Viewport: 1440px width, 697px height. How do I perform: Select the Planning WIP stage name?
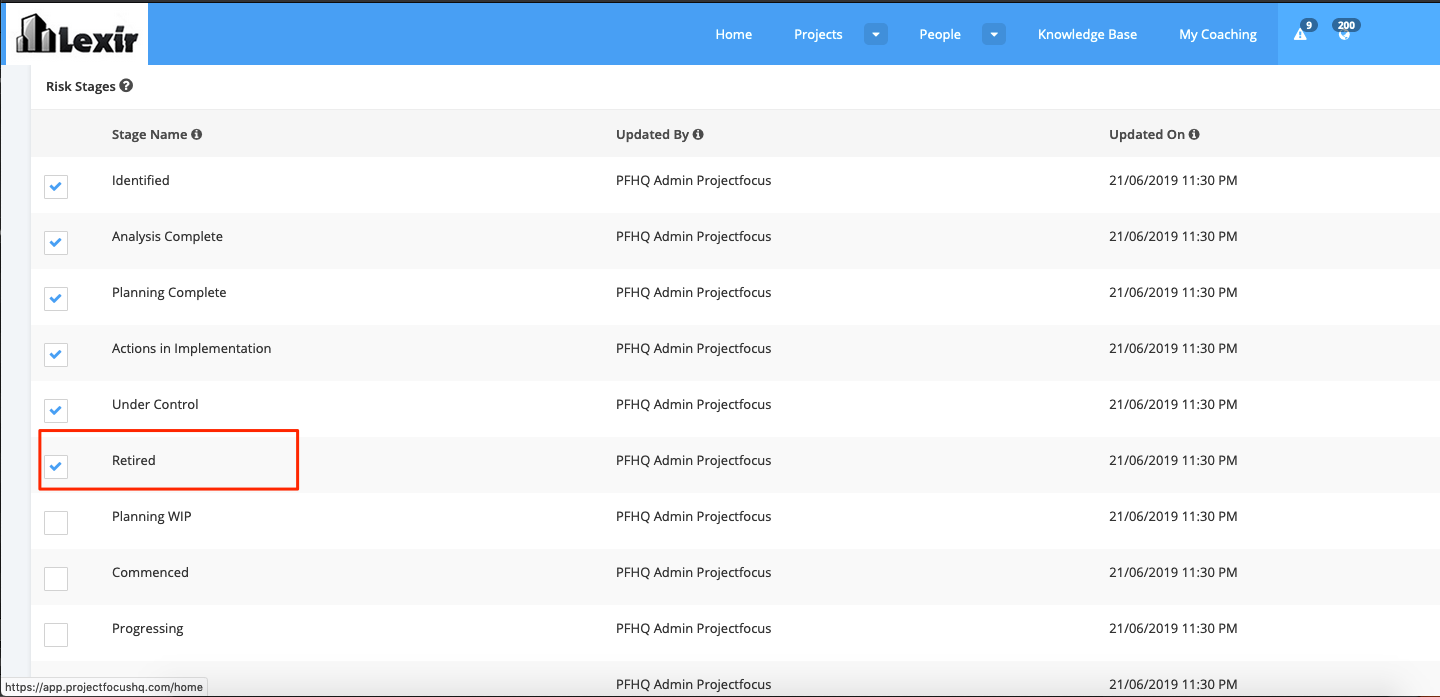tap(151, 516)
